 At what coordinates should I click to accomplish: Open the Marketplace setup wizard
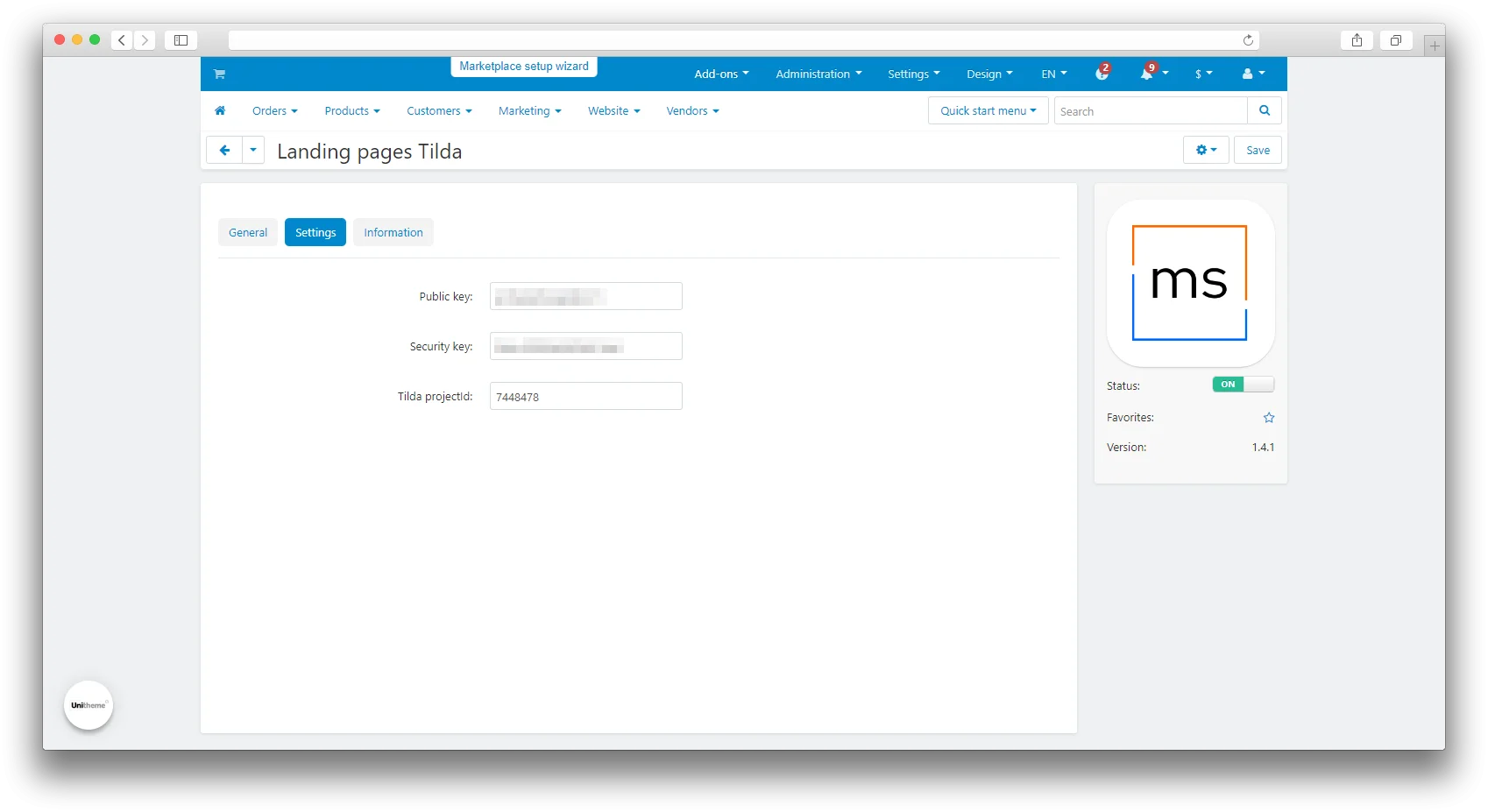coord(523,67)
